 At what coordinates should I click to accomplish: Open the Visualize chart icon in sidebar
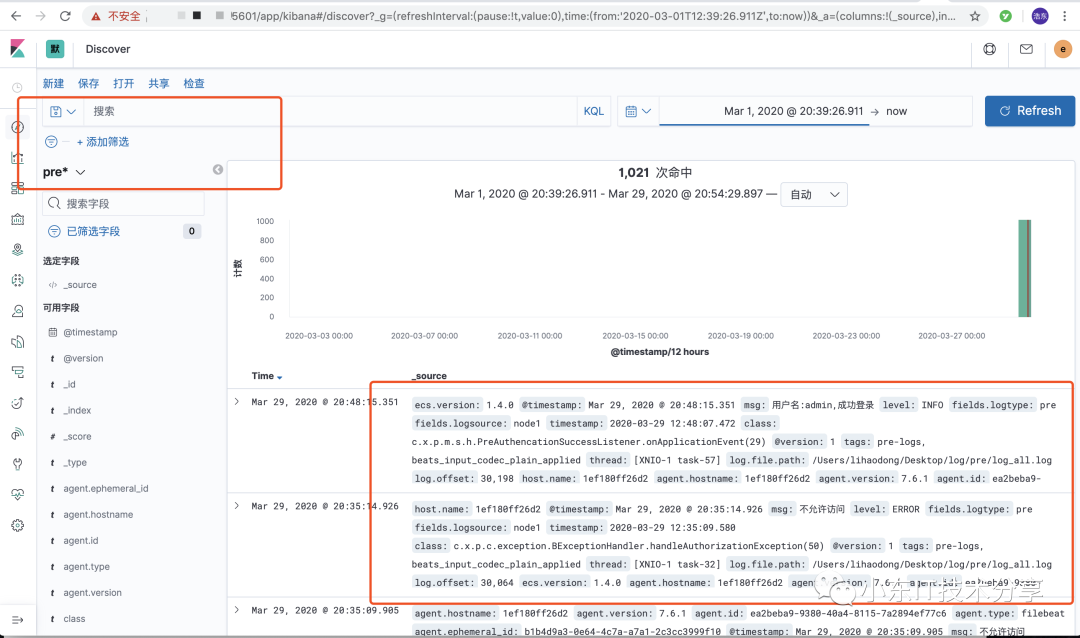(x=18, y=158)
